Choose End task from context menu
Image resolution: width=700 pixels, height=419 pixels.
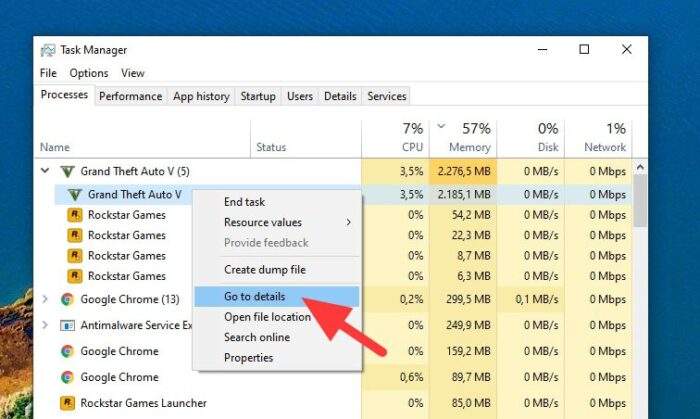[x=277, y=202]
